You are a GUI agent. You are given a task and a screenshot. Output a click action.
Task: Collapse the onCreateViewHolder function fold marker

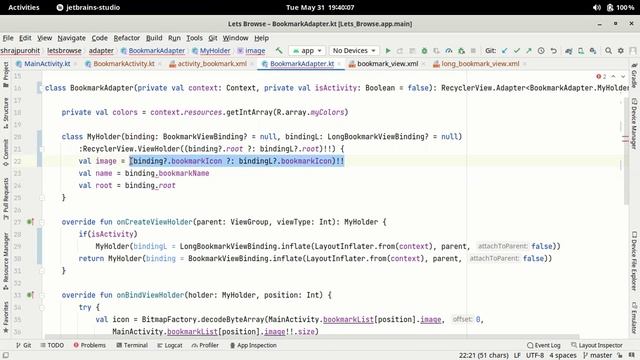point(42,222)
